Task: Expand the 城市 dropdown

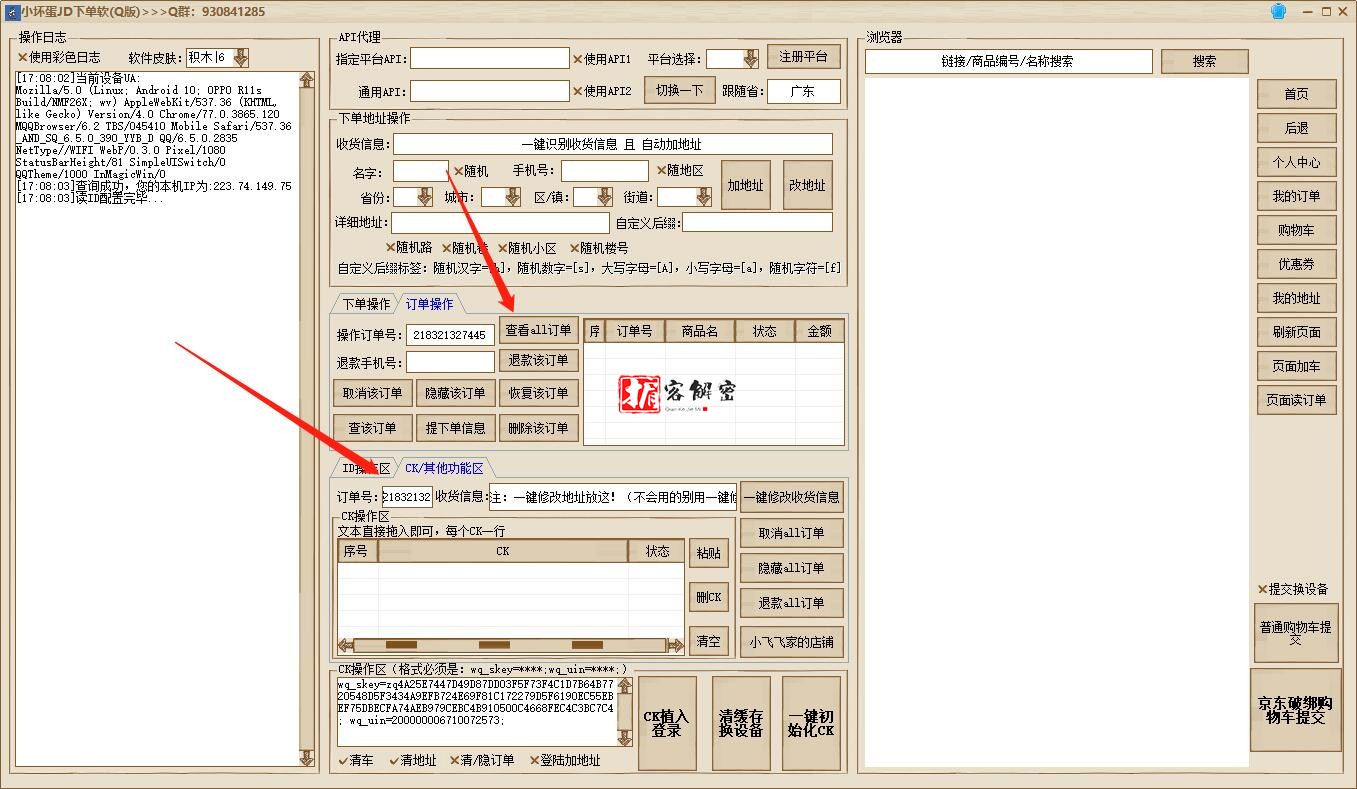Action: tap(512, 197)
